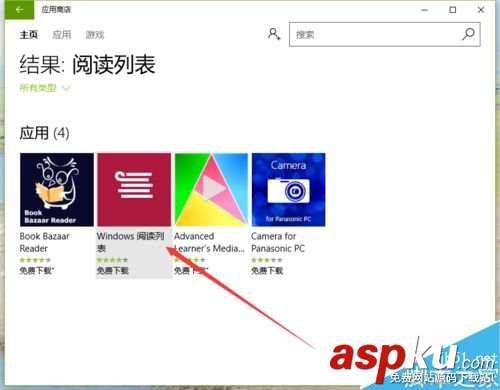The image size is (500, 390).
Task: Switch to the 应用 tab
Action: 62,35
